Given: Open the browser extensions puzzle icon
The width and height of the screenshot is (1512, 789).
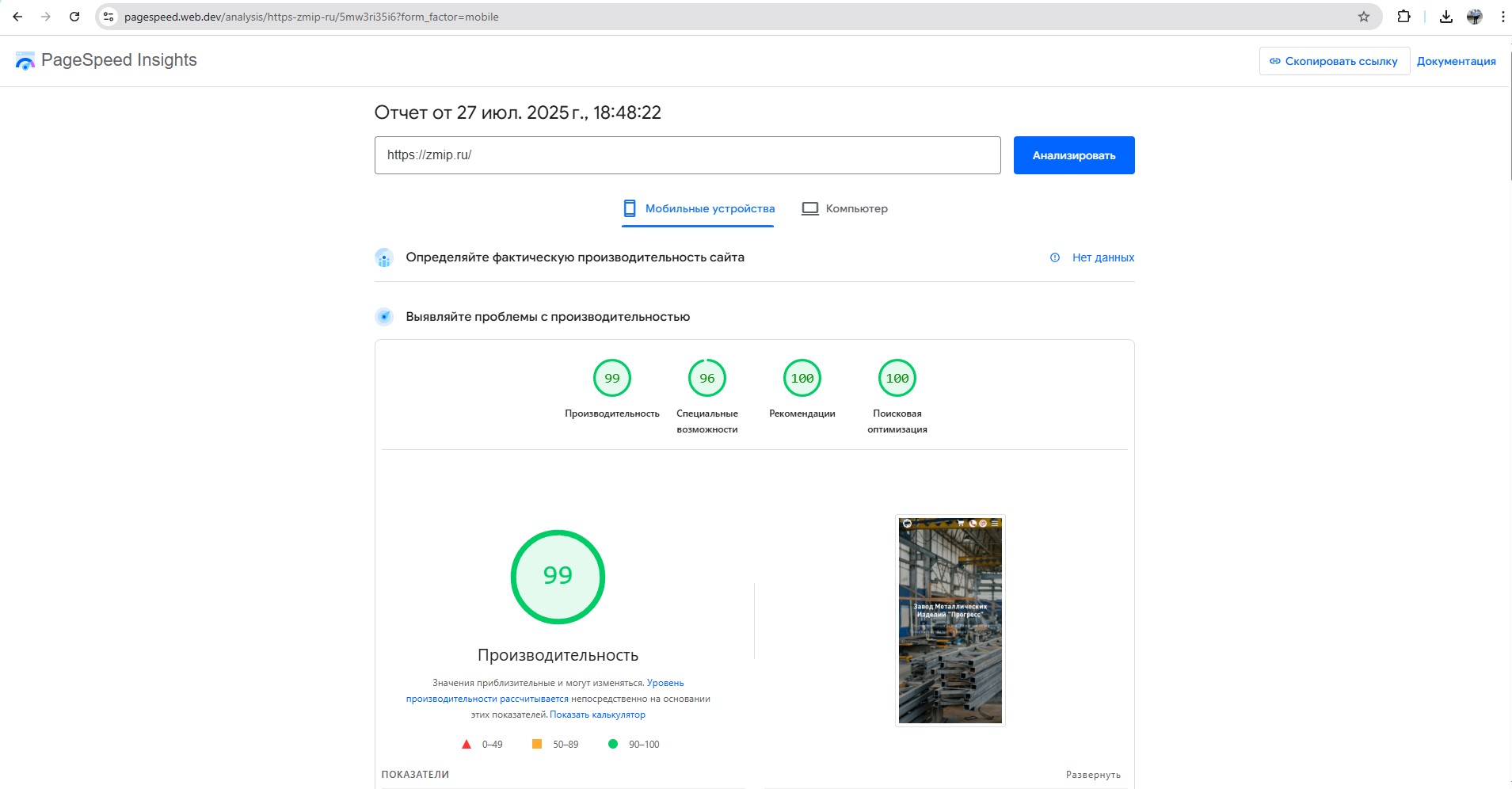Looking at the screenshot, I should pyautogui.click(x=1403, y=16).
